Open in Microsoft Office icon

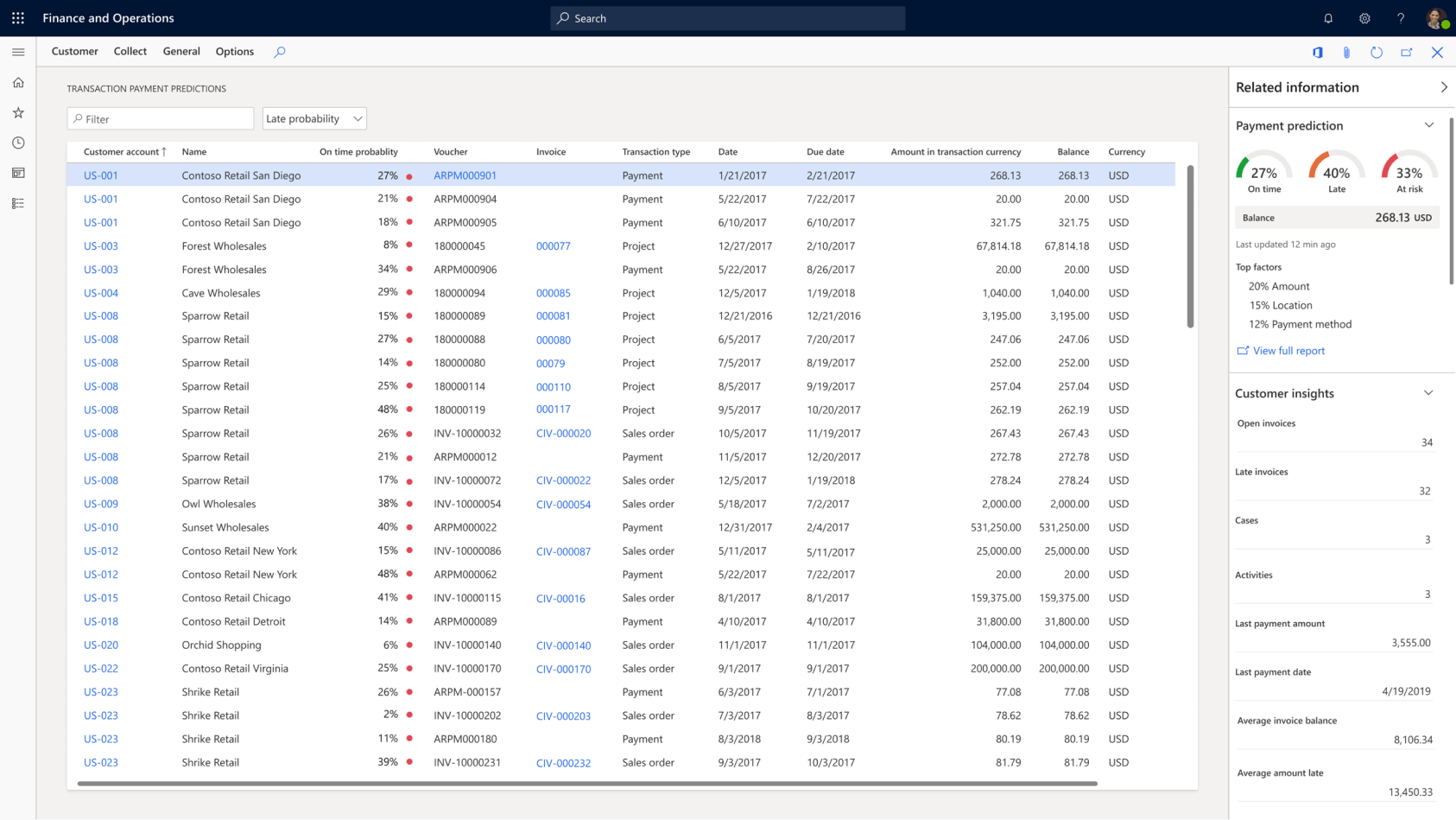[1318, 53]
